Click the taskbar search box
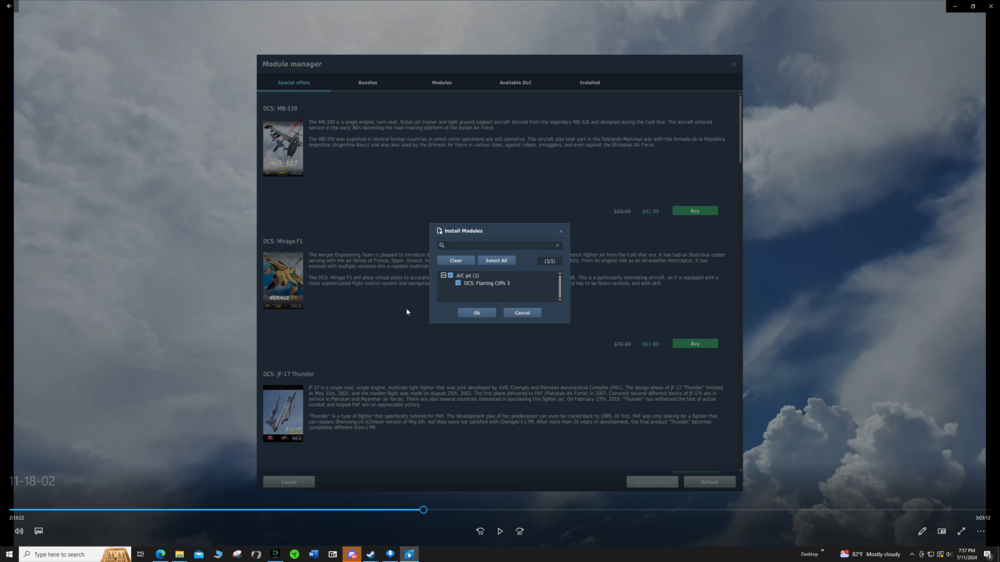 [75, 554]
